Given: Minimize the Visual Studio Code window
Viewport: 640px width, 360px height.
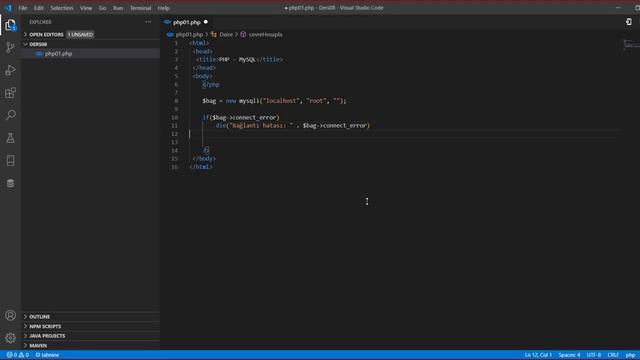Looking at the screenshot, I should (x=618, y=8).
